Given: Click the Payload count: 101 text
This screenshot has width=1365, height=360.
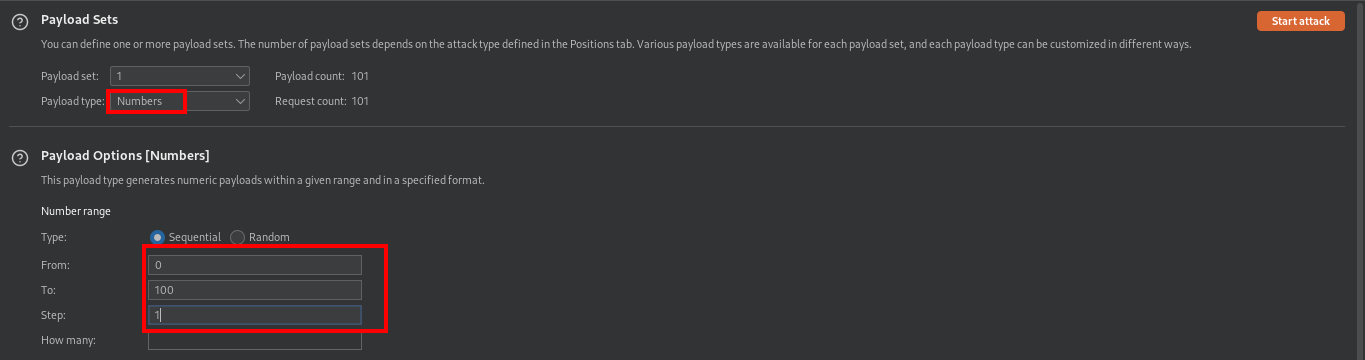Looking at the screenshot, I should pyautogui.click(x=322, y=76).
